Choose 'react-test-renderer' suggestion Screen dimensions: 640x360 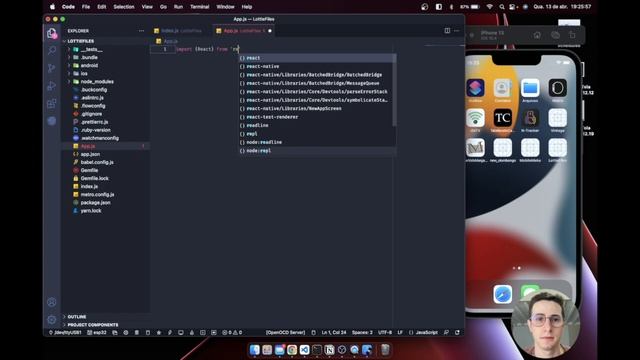click(316, 117)
